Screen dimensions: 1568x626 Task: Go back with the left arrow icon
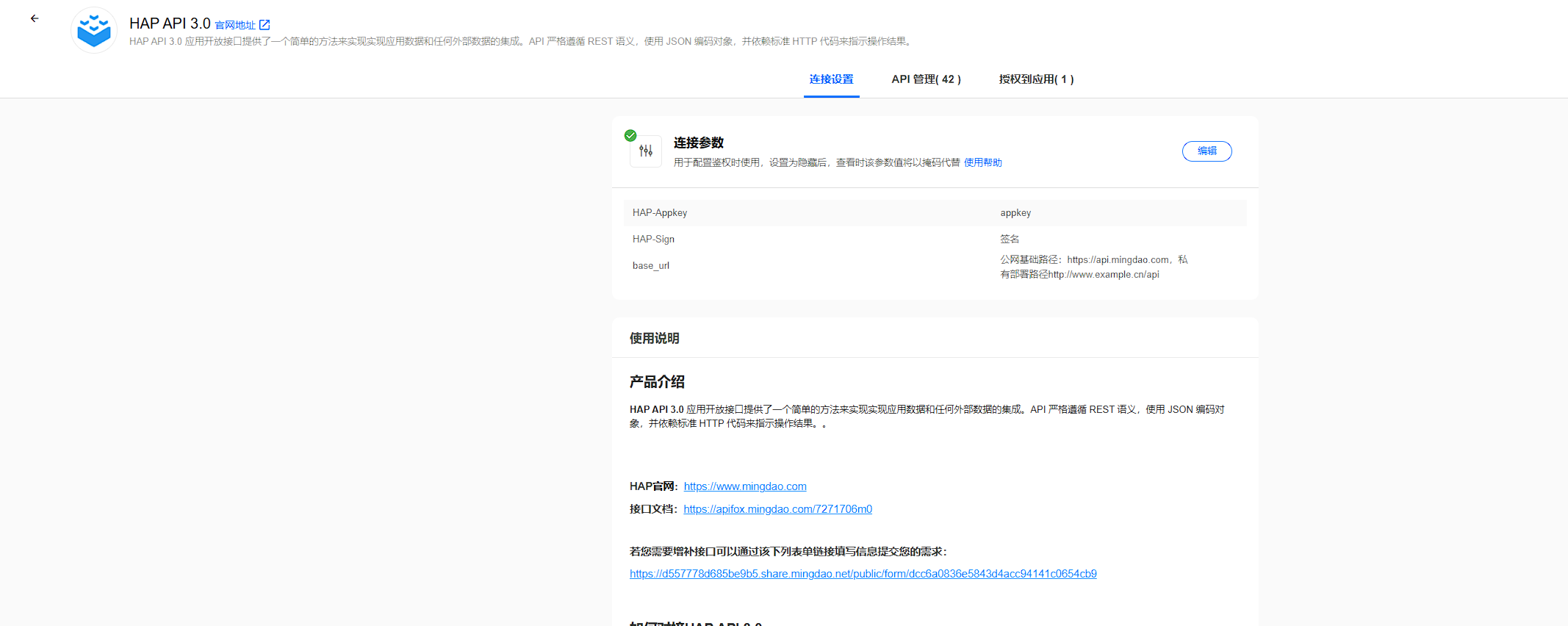click(35, 18)
